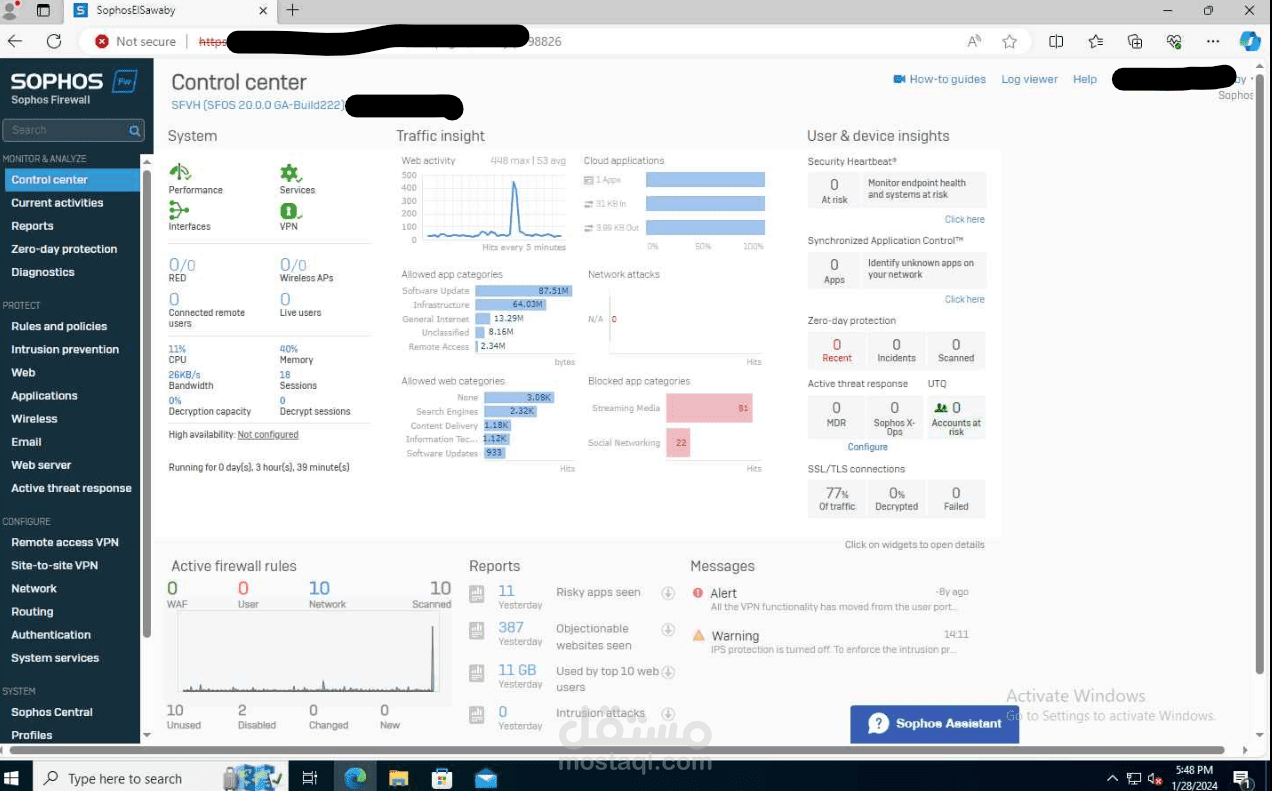Open Zero-day protection menu item
Screen dimensions: 1272x791
point(64,249)
